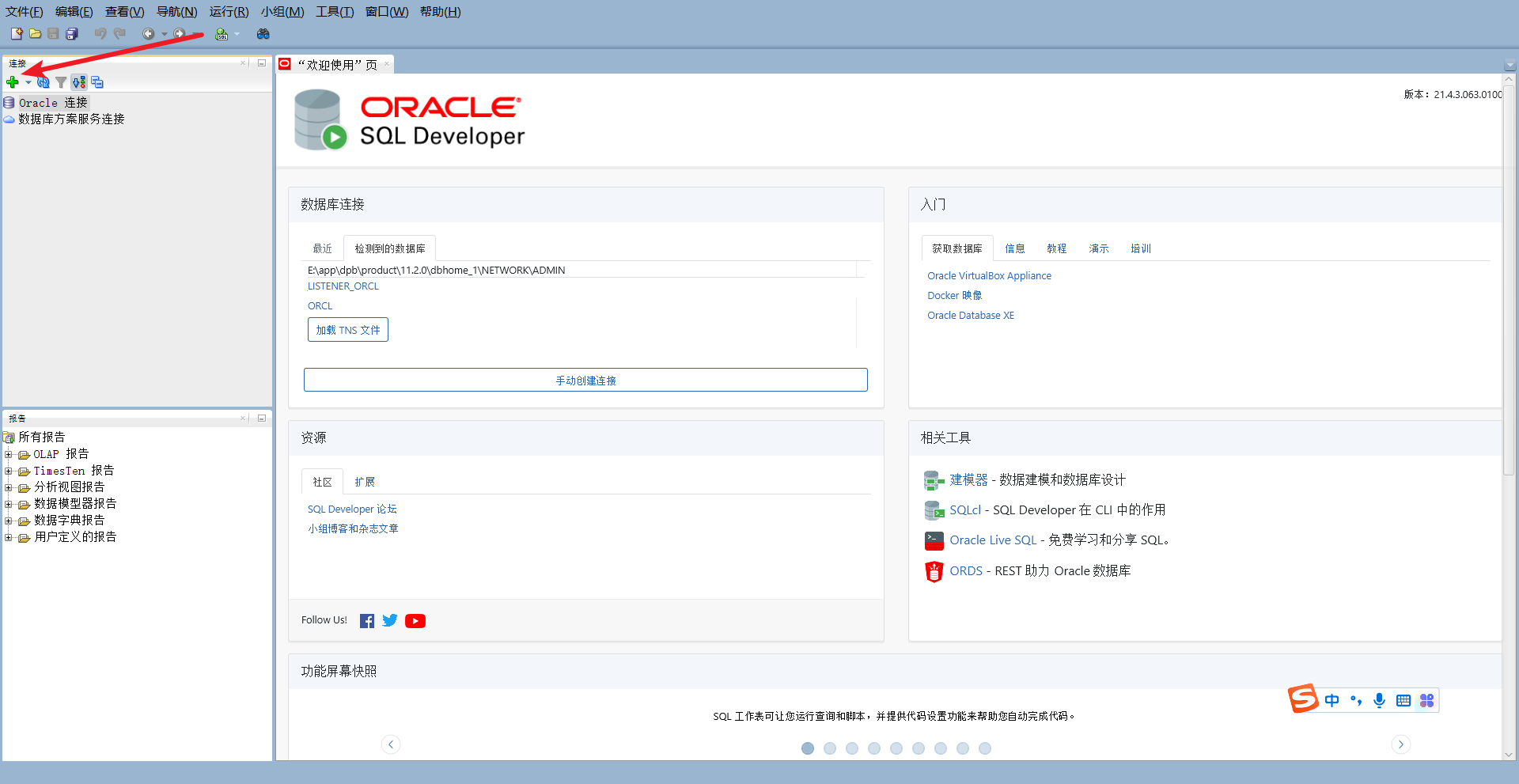Click the Back navigation arrow icon

(x=148, y=34)
